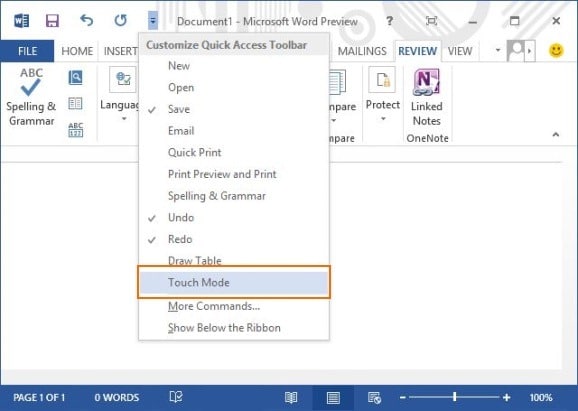The width and height of the screenshot is (578, 411).
Task: Click the Spelling & Grammar ribbon button
Action: coord(31,97)
